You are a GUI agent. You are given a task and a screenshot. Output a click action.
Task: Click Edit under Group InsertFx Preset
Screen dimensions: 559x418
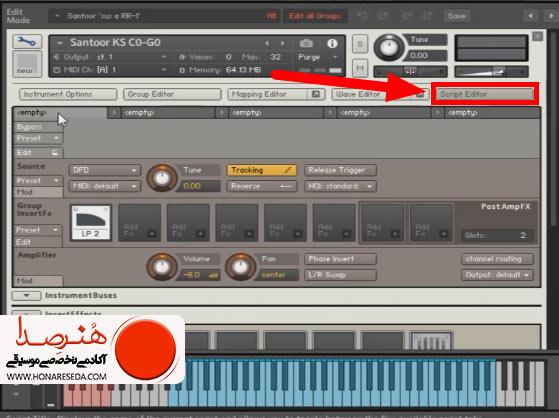[x=38, y=242]
